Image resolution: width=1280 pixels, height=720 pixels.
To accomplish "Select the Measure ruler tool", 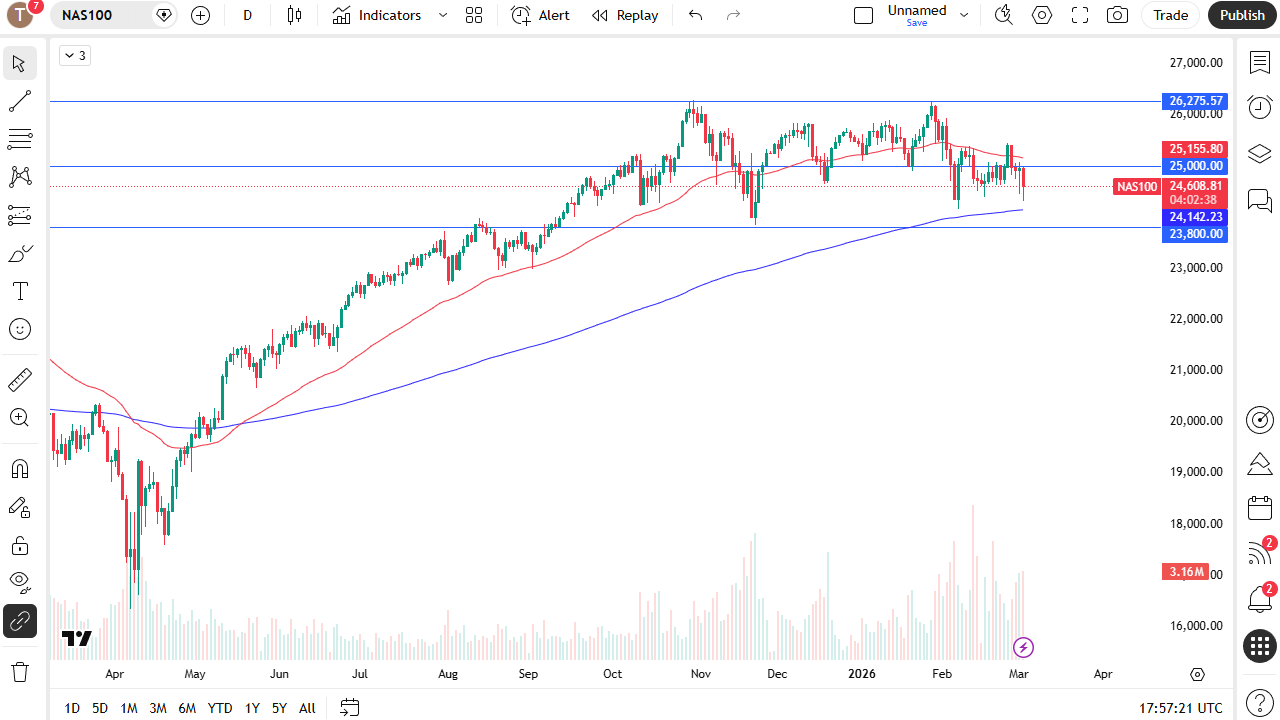I will pos(20,380).
